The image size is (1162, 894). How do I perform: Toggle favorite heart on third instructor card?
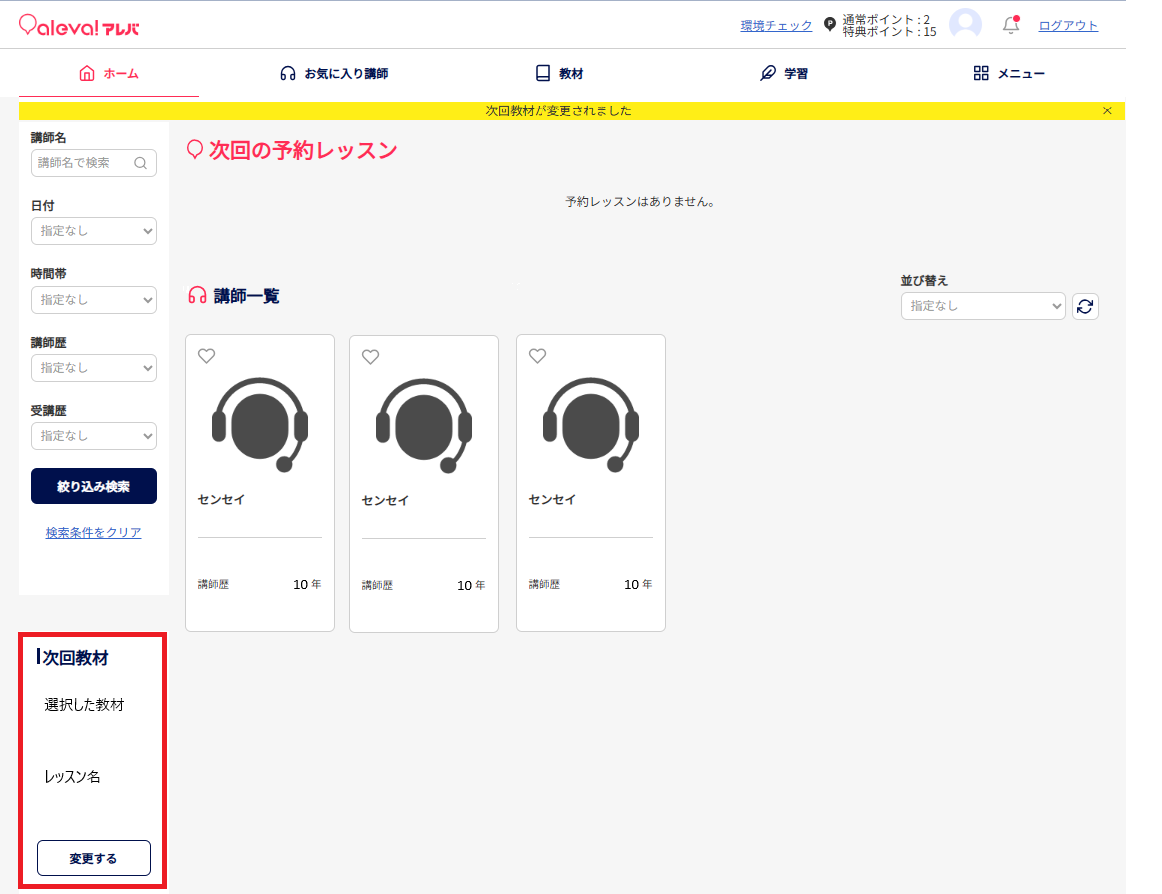click(x=537, y=356)
